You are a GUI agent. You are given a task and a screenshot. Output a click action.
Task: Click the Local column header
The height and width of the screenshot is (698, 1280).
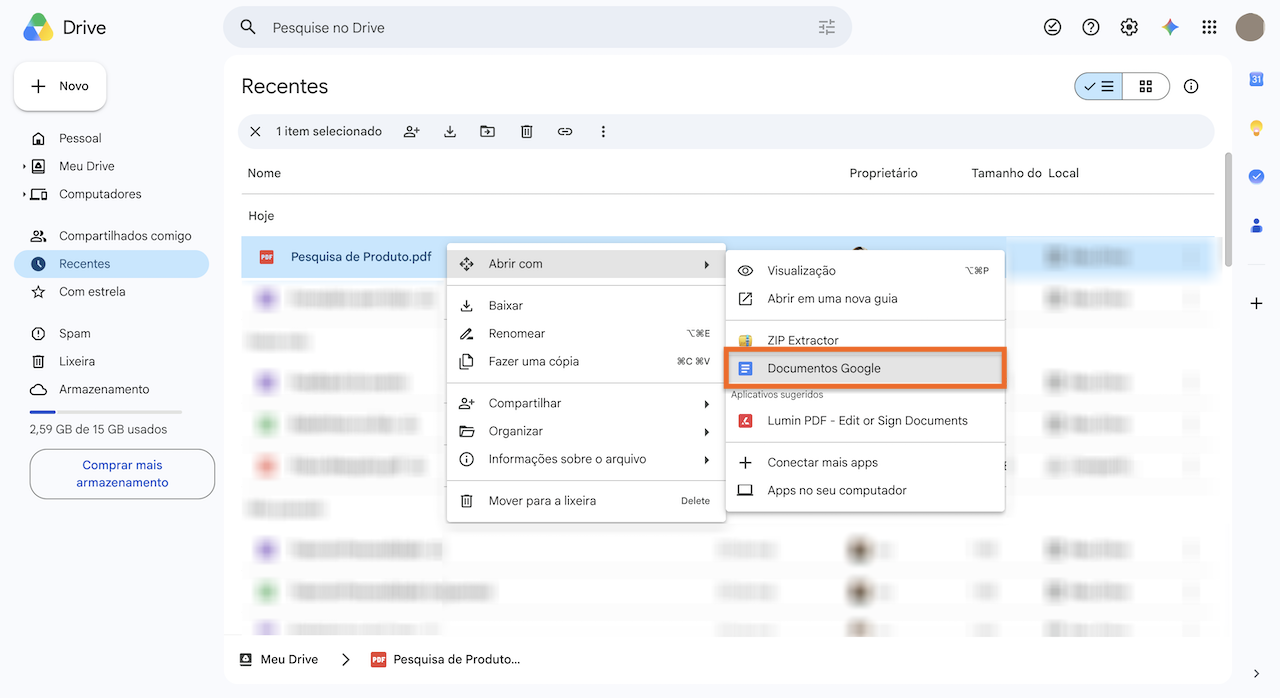tap(1063, 173)
